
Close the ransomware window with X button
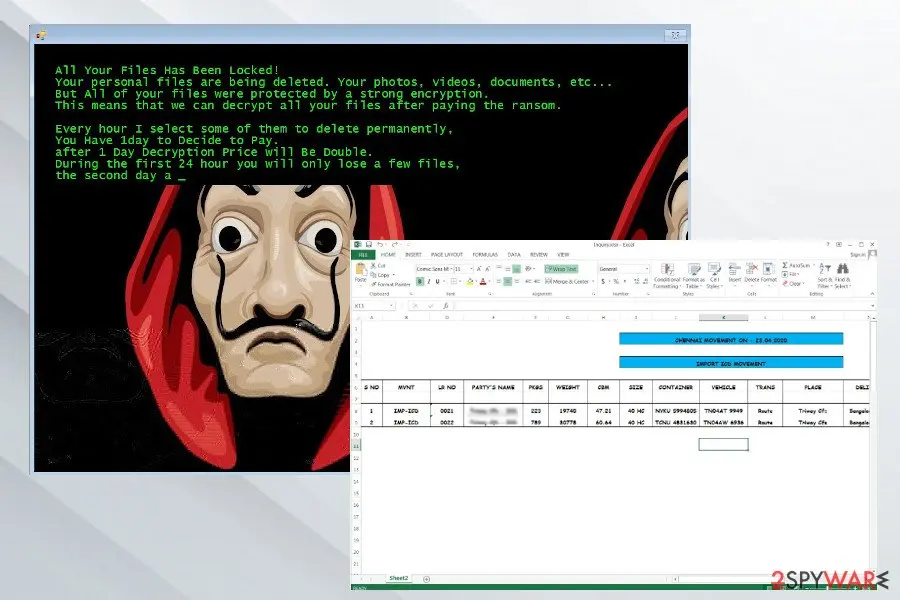pyautogui.click(x=676, y=35)
